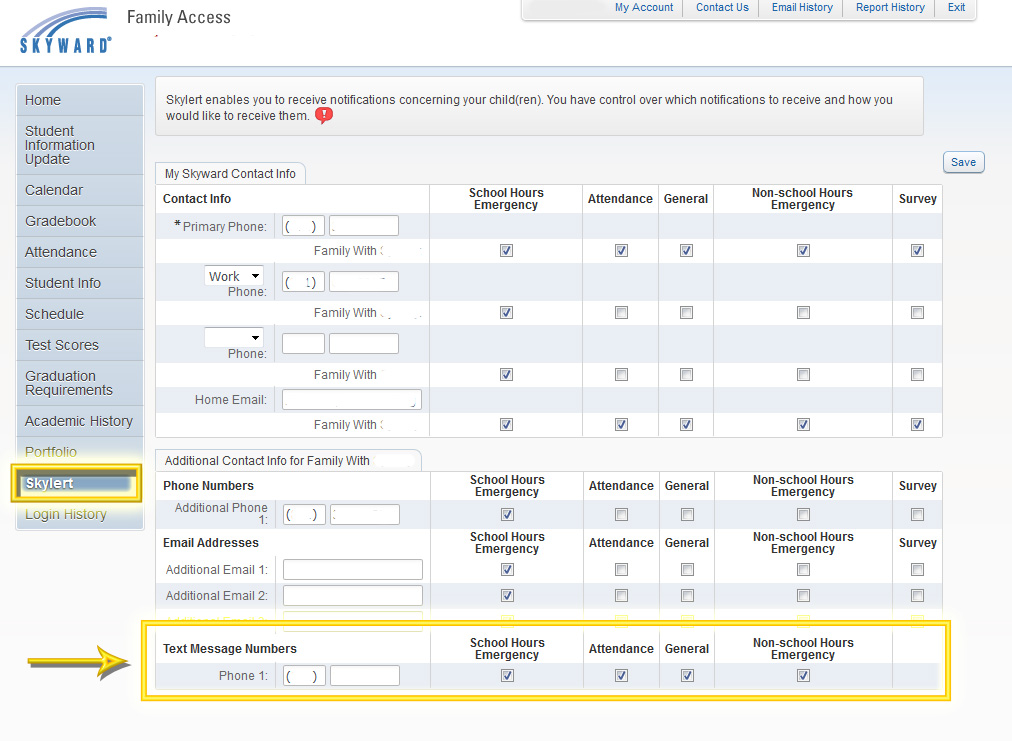Viewport: 1012px width, 741px height.
Task: Open Contact Us link
Action: pos(722,8)
